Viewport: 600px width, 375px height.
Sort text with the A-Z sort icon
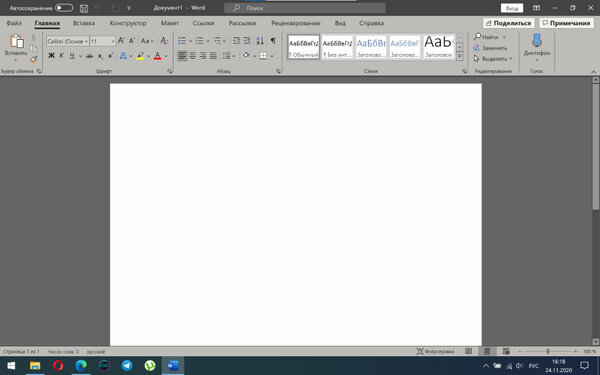tap(260, 41)
